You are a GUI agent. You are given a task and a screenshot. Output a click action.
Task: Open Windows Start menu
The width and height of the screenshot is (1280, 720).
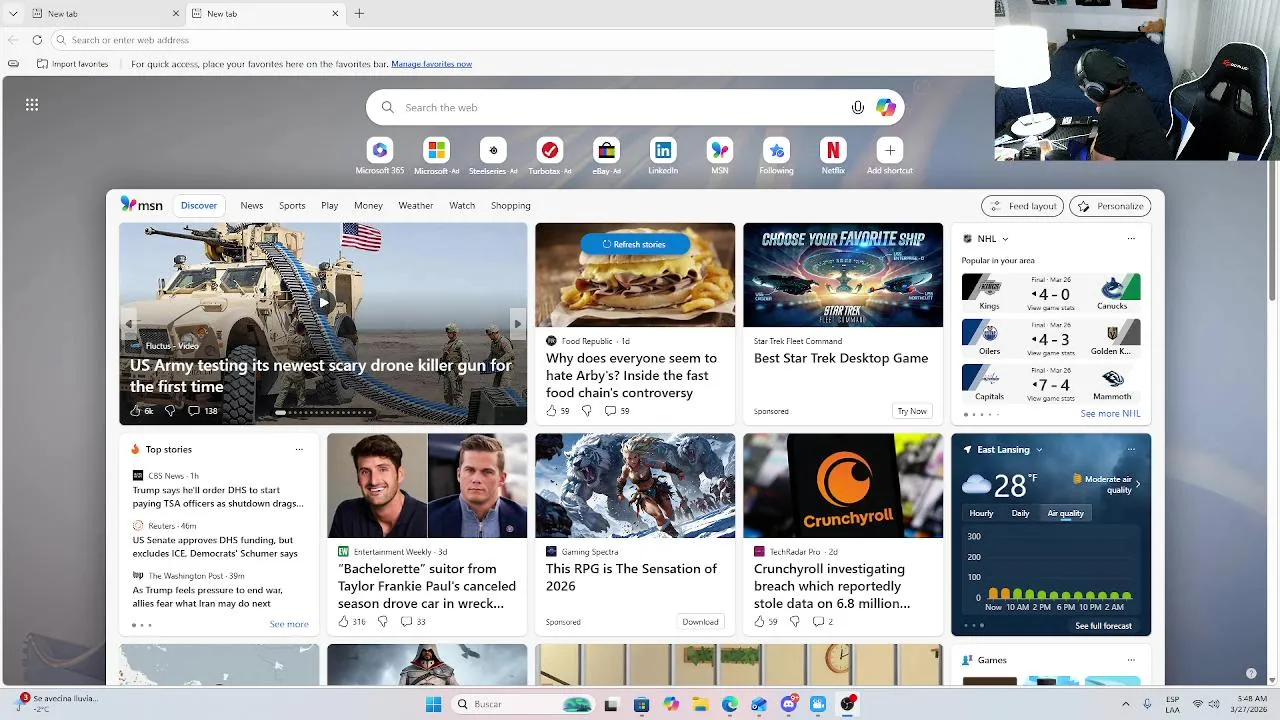pos(433,704)
